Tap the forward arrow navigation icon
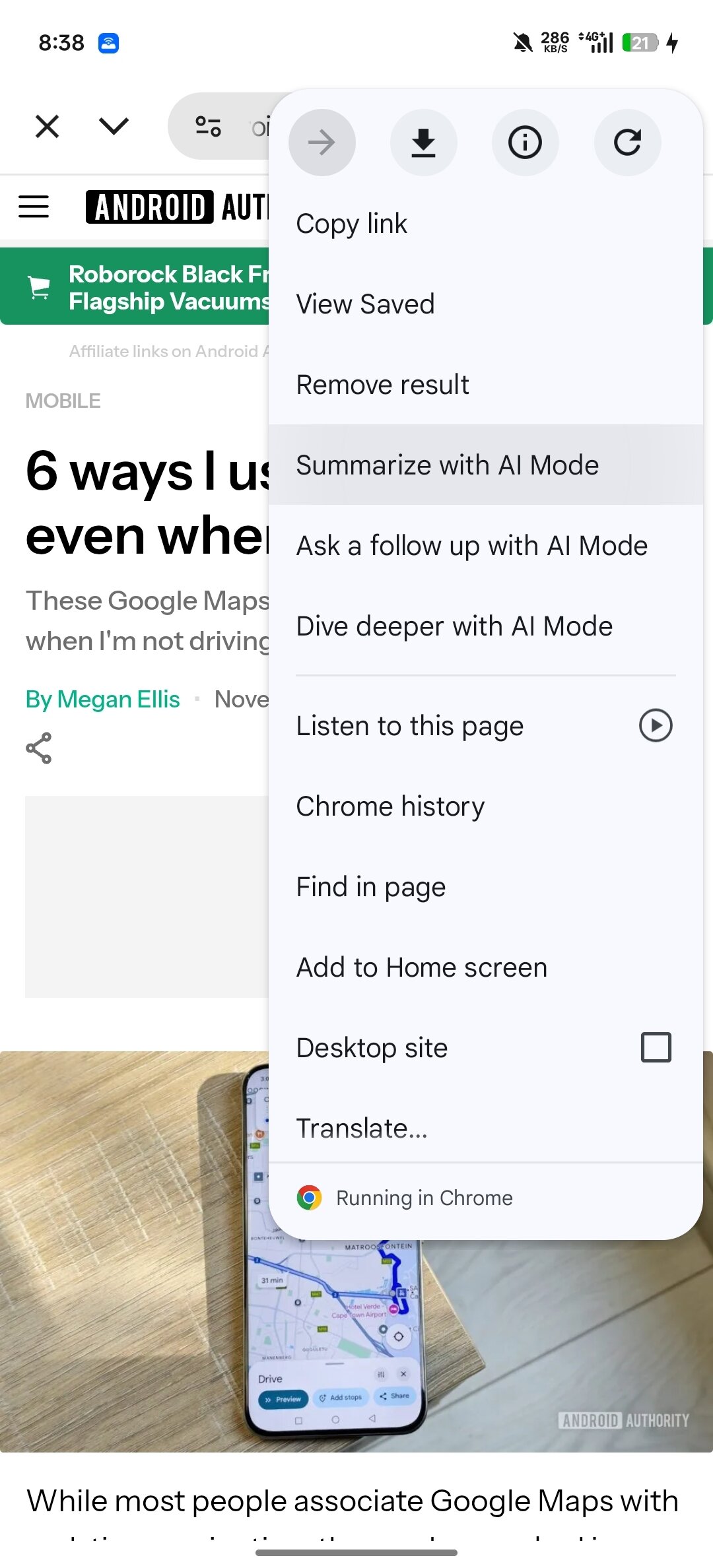 322,143
